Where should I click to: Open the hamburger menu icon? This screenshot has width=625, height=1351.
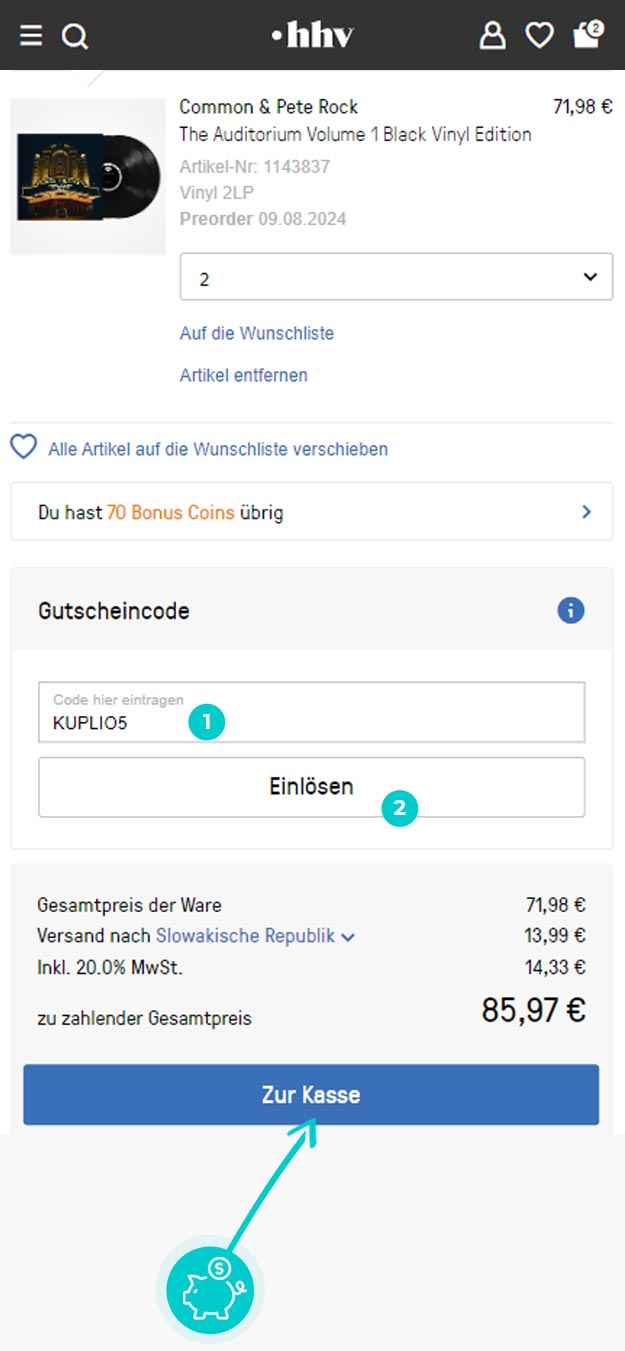(x=31, y=36)
